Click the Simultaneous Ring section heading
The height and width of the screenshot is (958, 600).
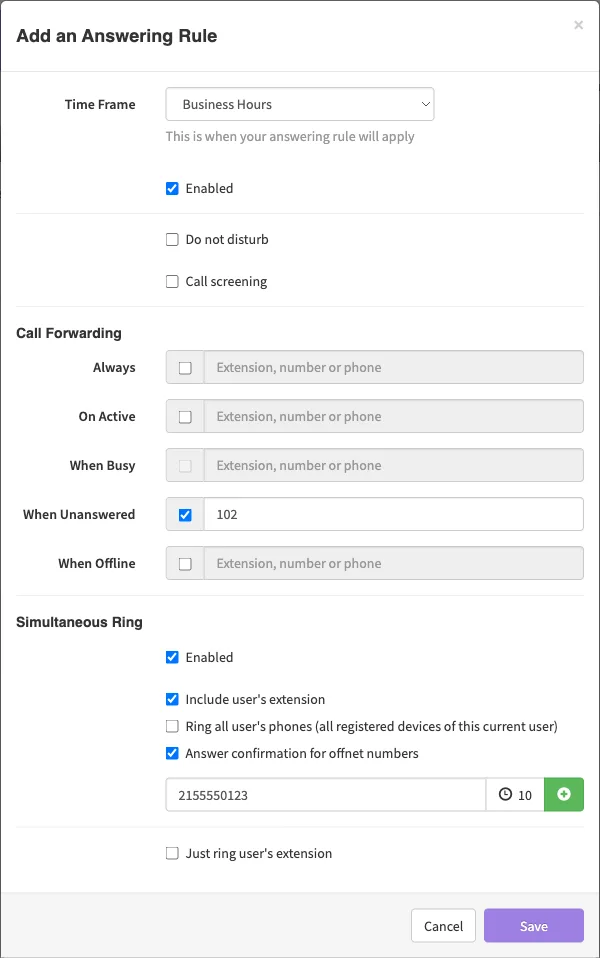click(79, 622)
